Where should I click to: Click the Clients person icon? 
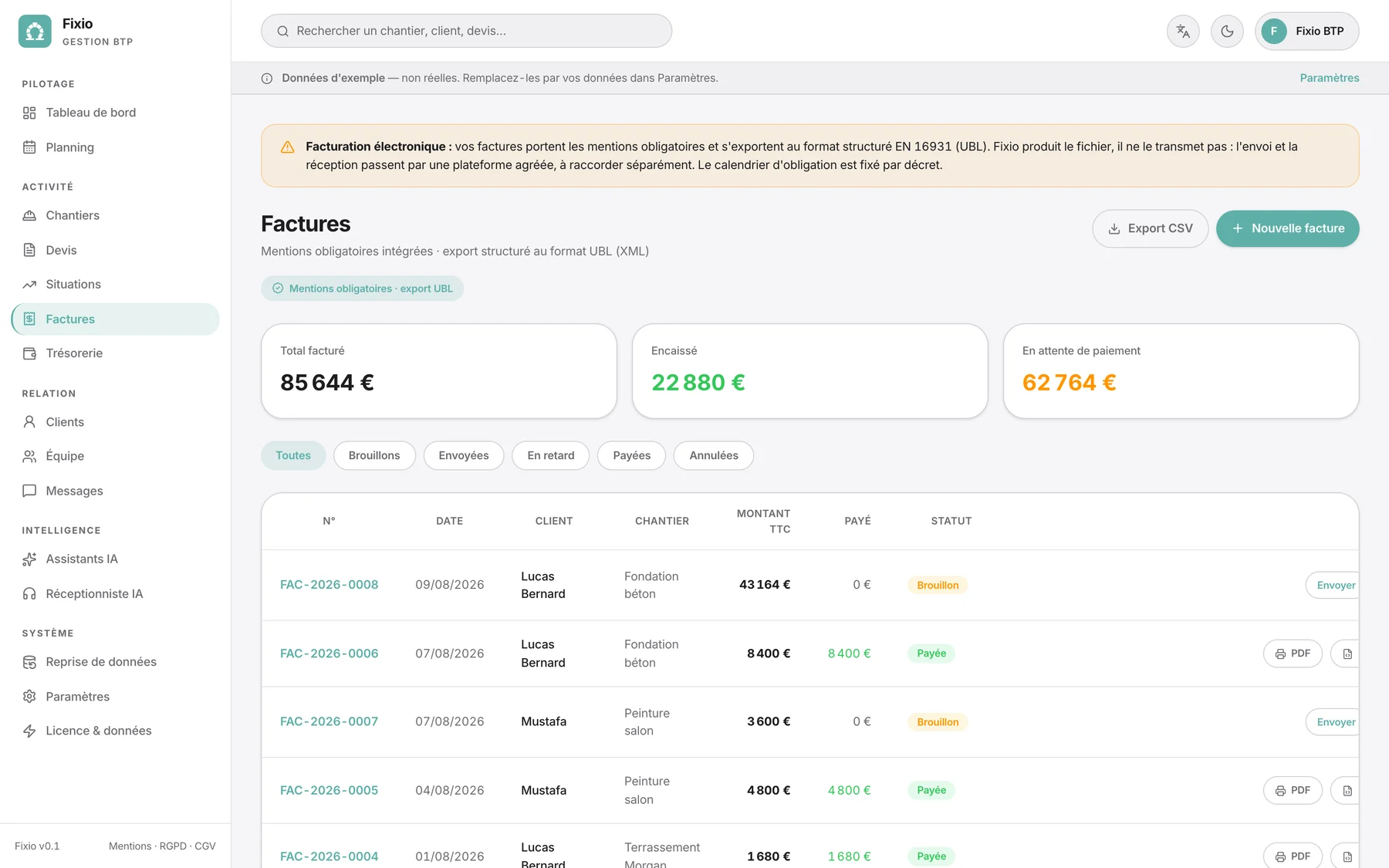[29, 422]
